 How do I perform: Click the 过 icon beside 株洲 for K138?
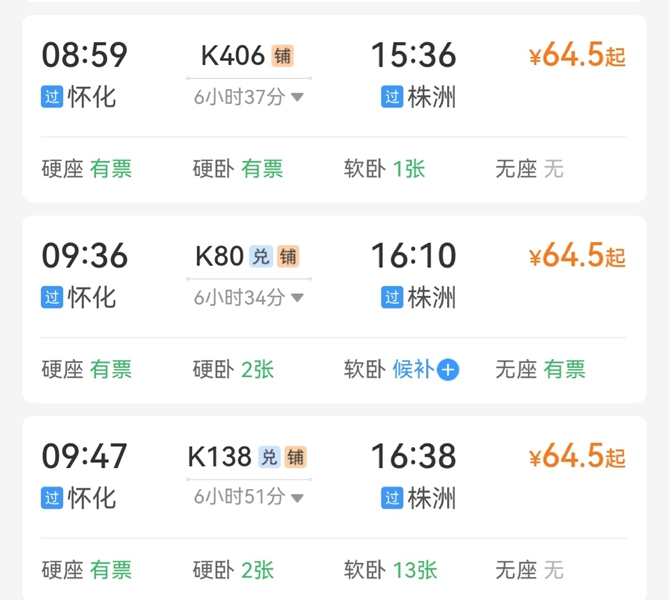pyautogui.click(x=392, y=497)
